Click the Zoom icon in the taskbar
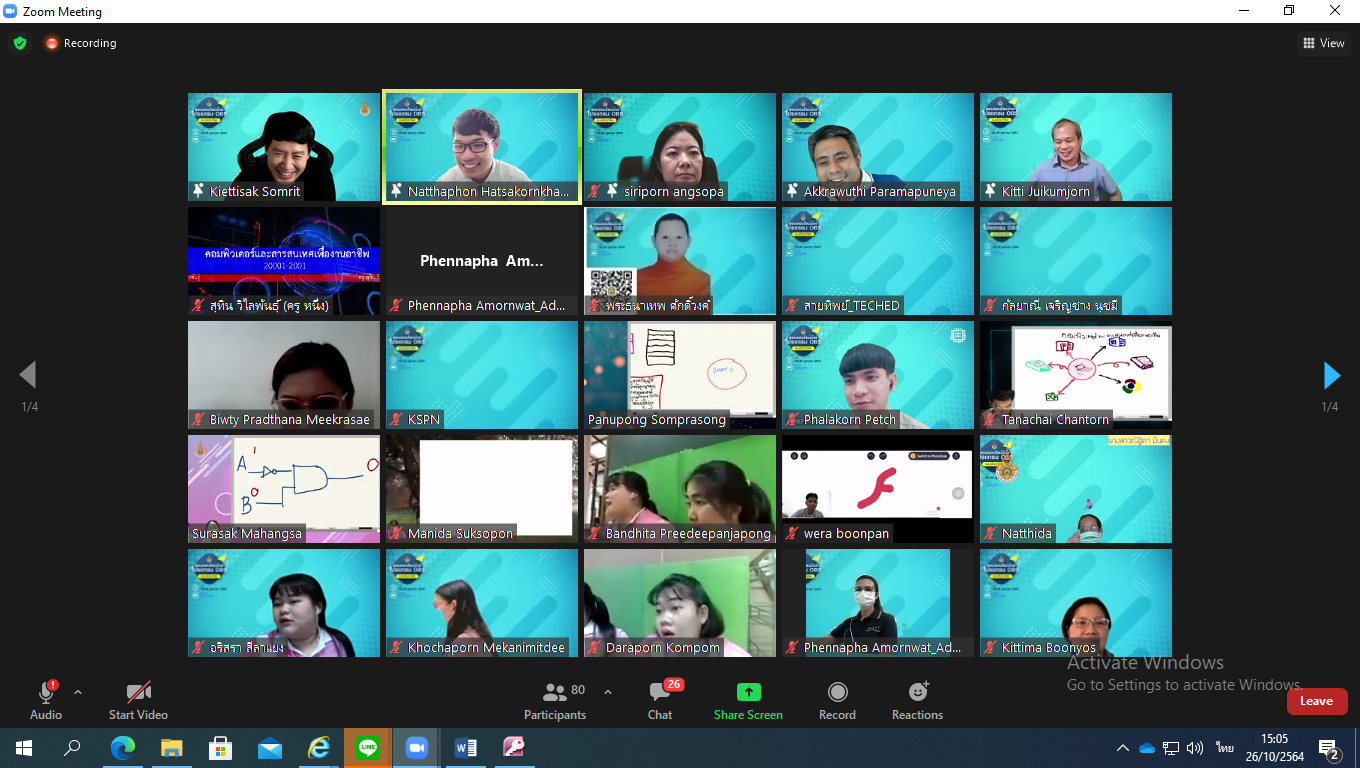Screen dimensions: 1360x768 (416, 748)
